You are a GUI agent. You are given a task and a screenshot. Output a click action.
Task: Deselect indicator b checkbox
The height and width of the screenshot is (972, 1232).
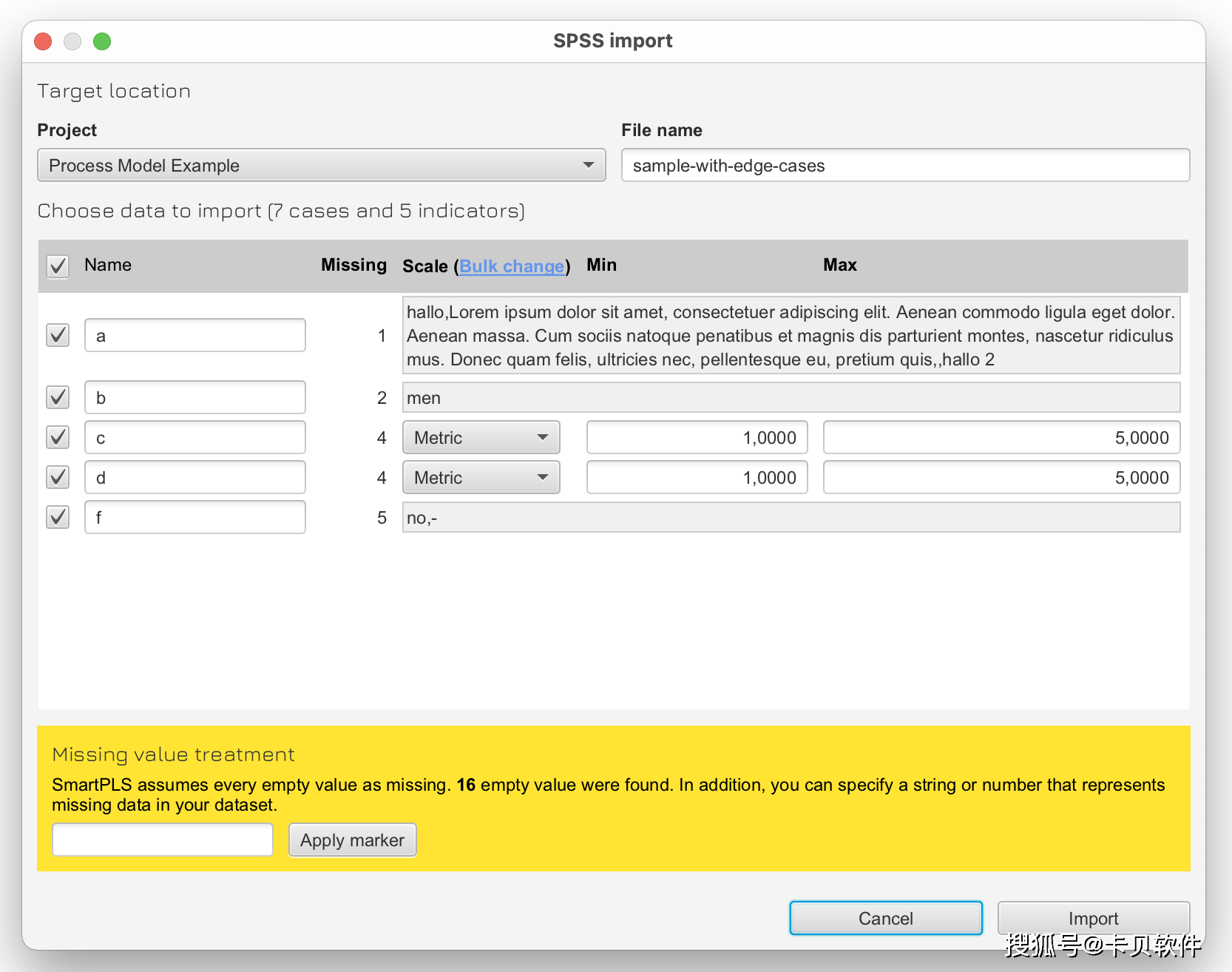(x=58, y=397)
